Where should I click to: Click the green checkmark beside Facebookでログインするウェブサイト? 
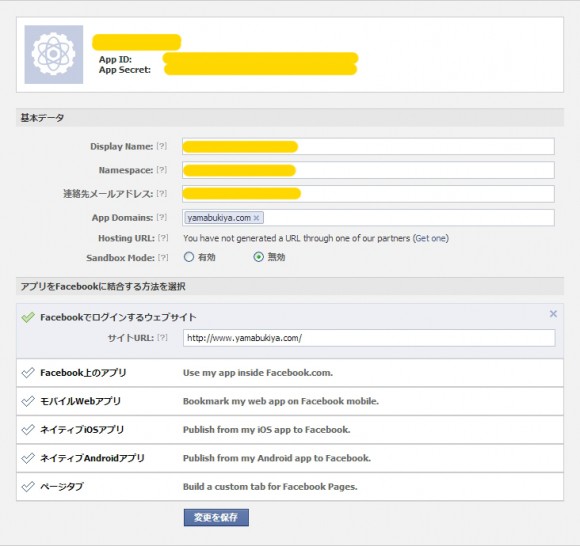tap(28, 317)
